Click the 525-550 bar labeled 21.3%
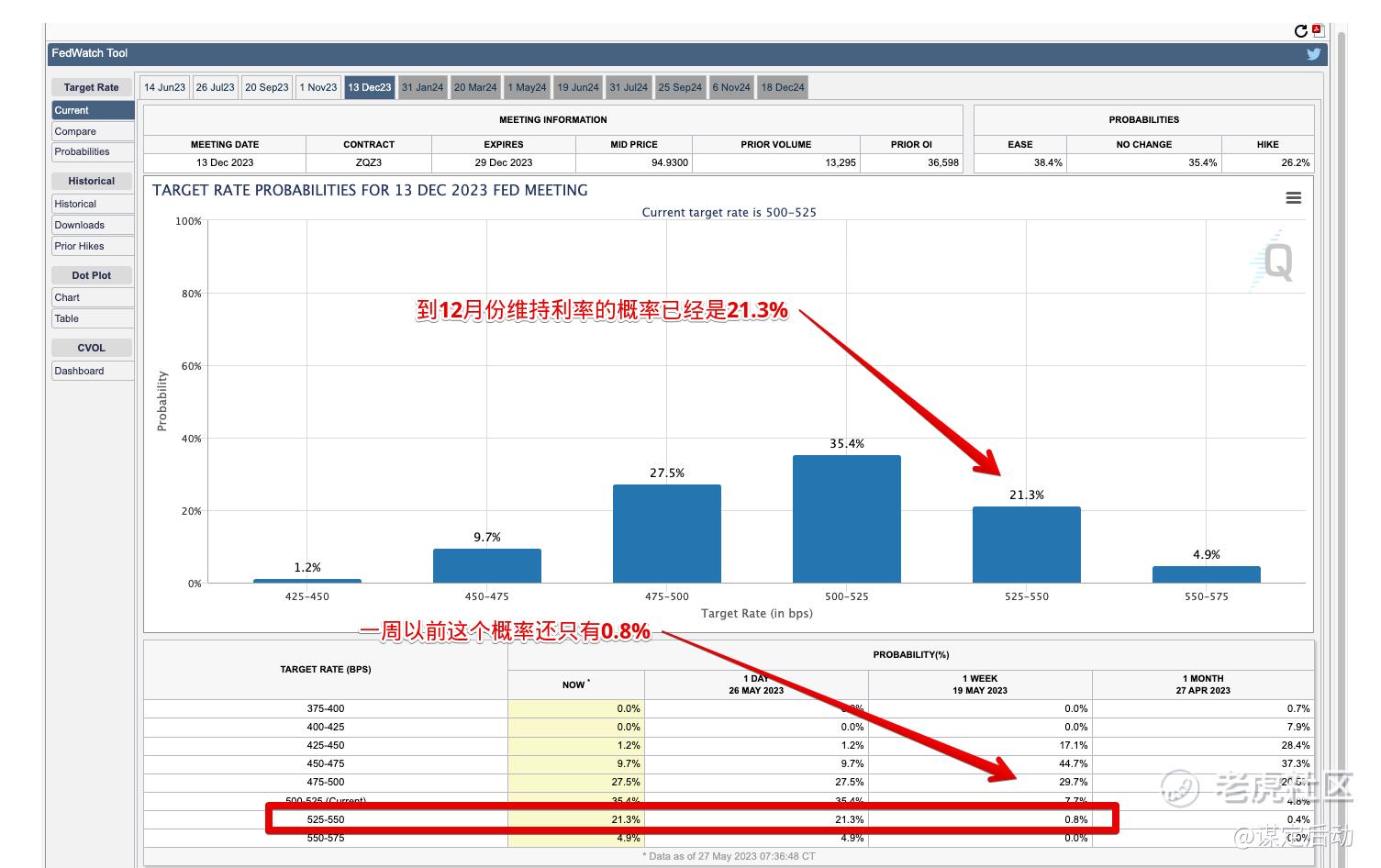 pyautogui.click(x=1027, y=545)
